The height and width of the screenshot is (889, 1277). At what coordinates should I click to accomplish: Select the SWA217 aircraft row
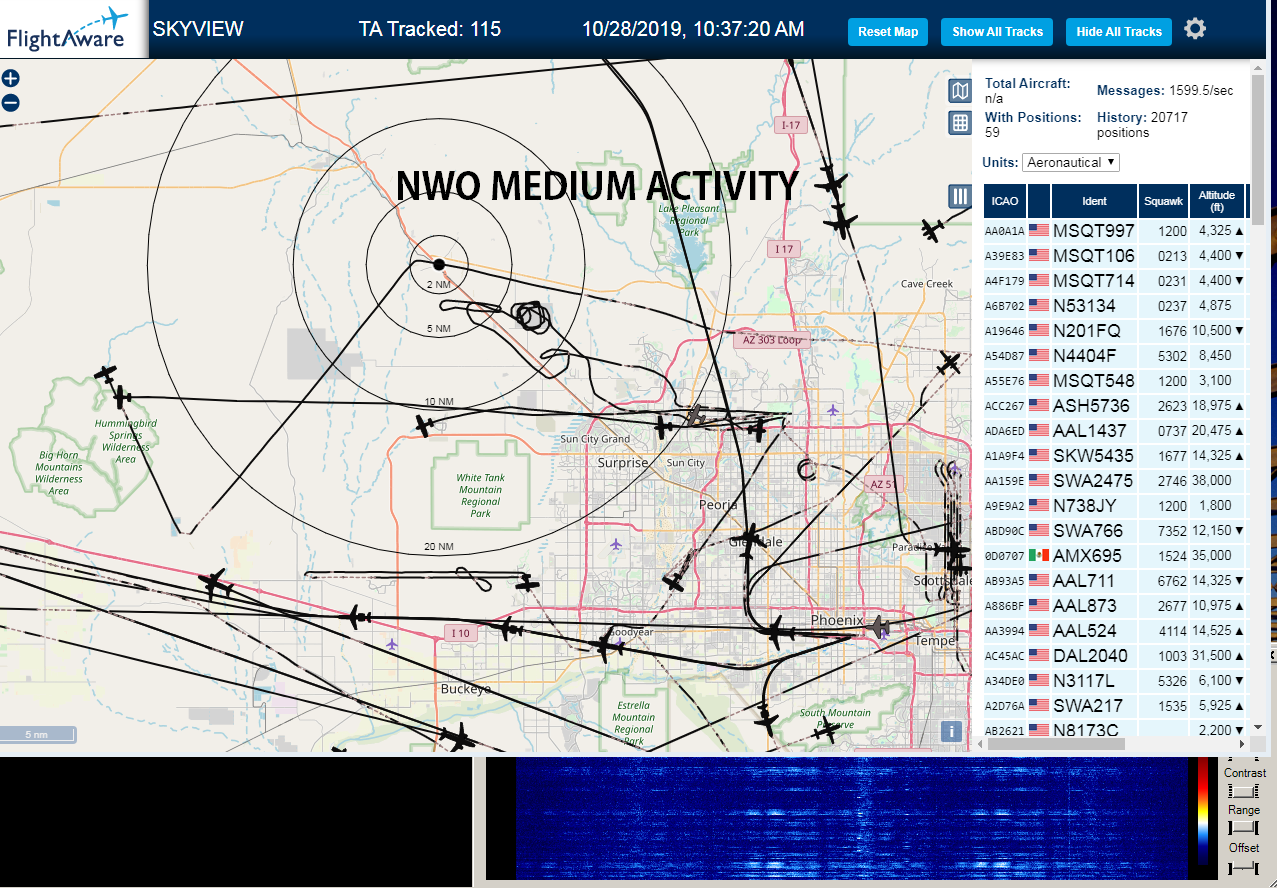(1115, 705)
